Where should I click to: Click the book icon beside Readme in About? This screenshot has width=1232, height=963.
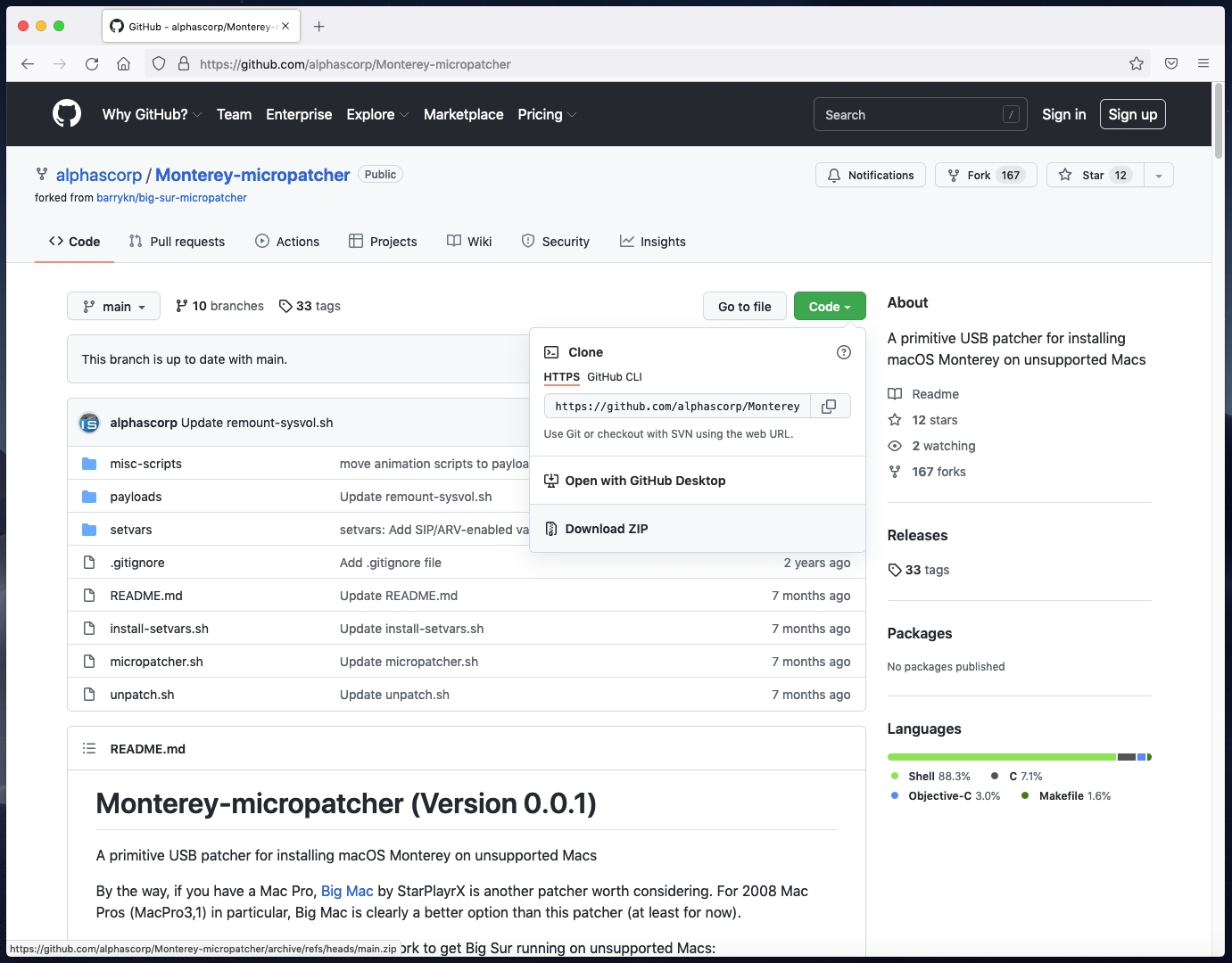(895, 394)
